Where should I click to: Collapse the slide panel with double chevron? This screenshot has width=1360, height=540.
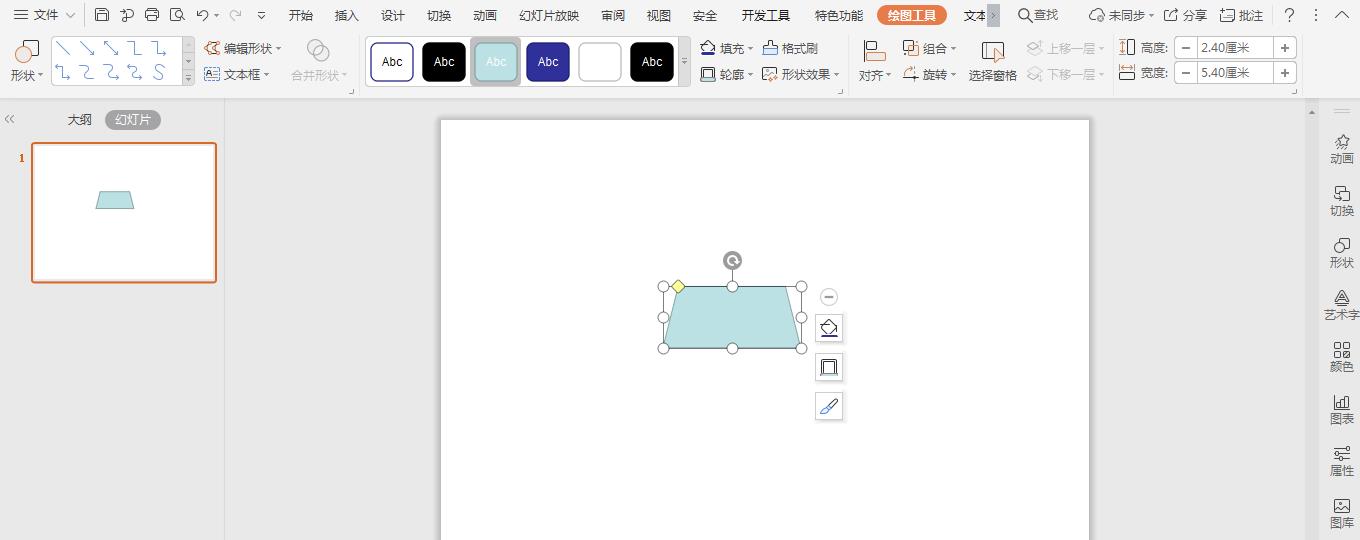(10, 119)
